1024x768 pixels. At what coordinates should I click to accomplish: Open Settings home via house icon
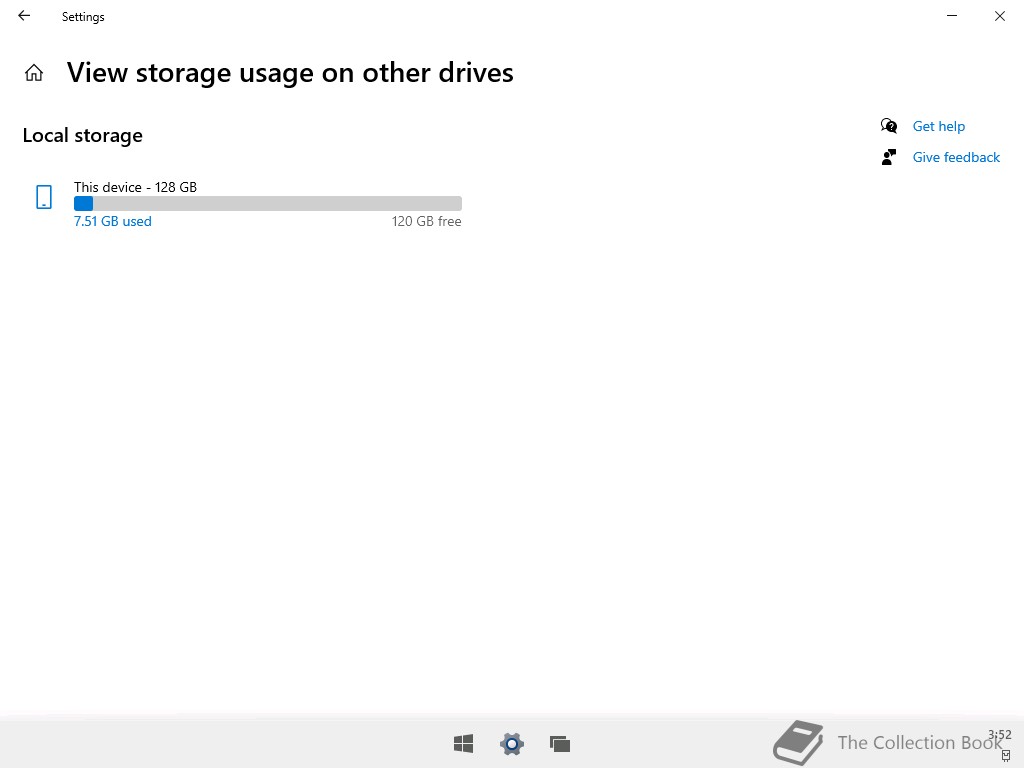pos(34,73)
